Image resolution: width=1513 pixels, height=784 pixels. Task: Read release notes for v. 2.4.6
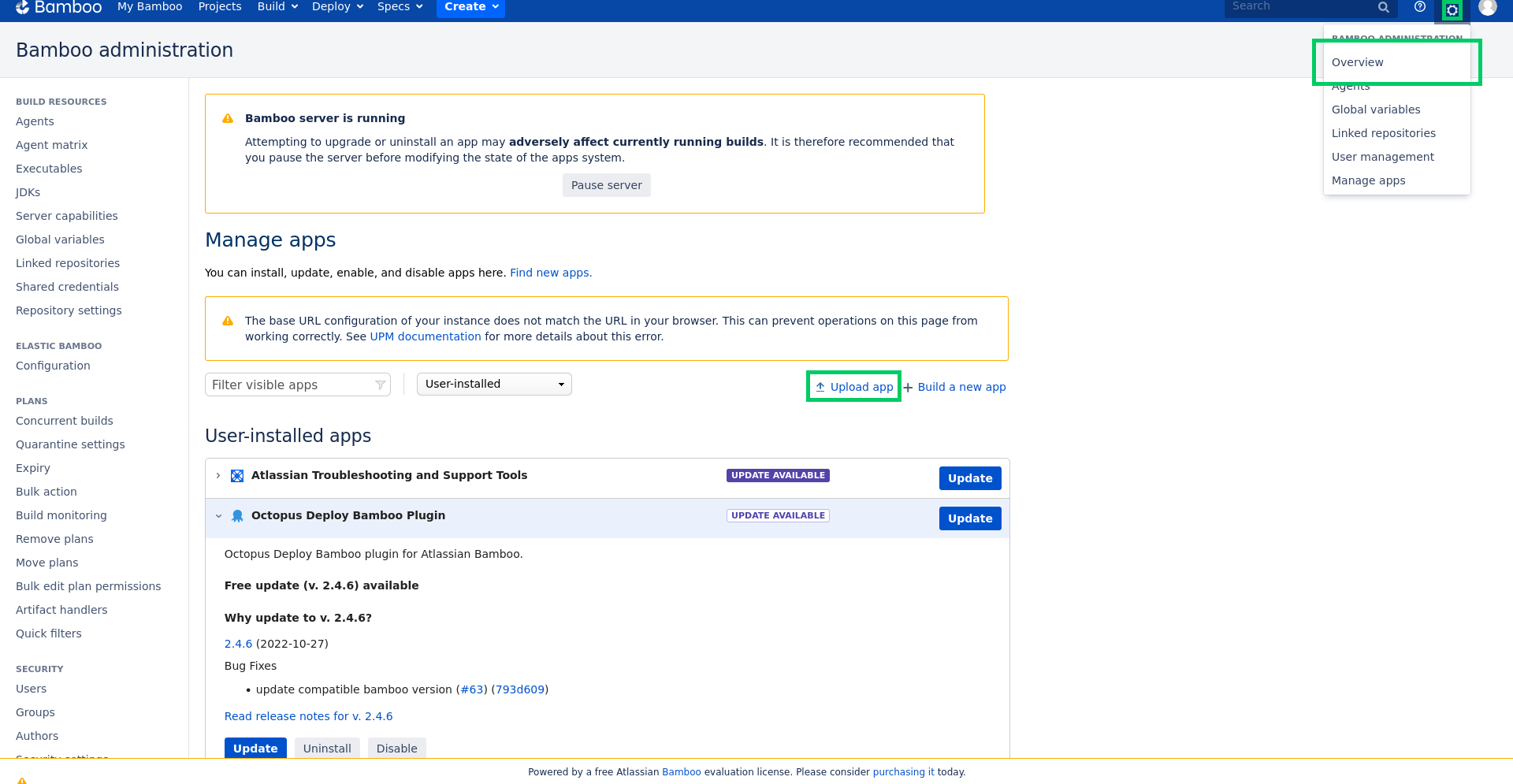(x=308, y=716)
